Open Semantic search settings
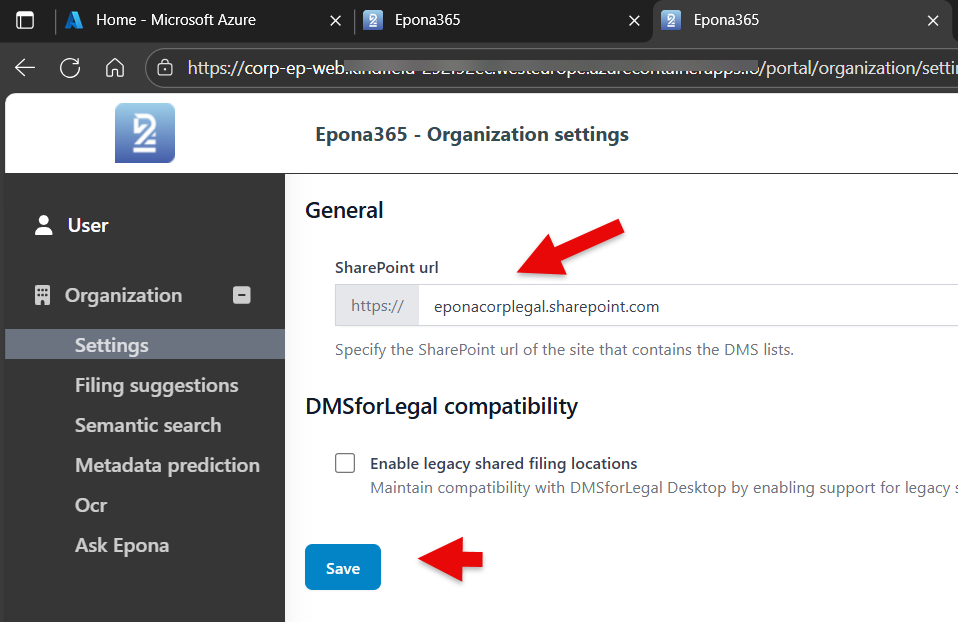The height and width of the screenshot is (622, 958). point(148,425)
